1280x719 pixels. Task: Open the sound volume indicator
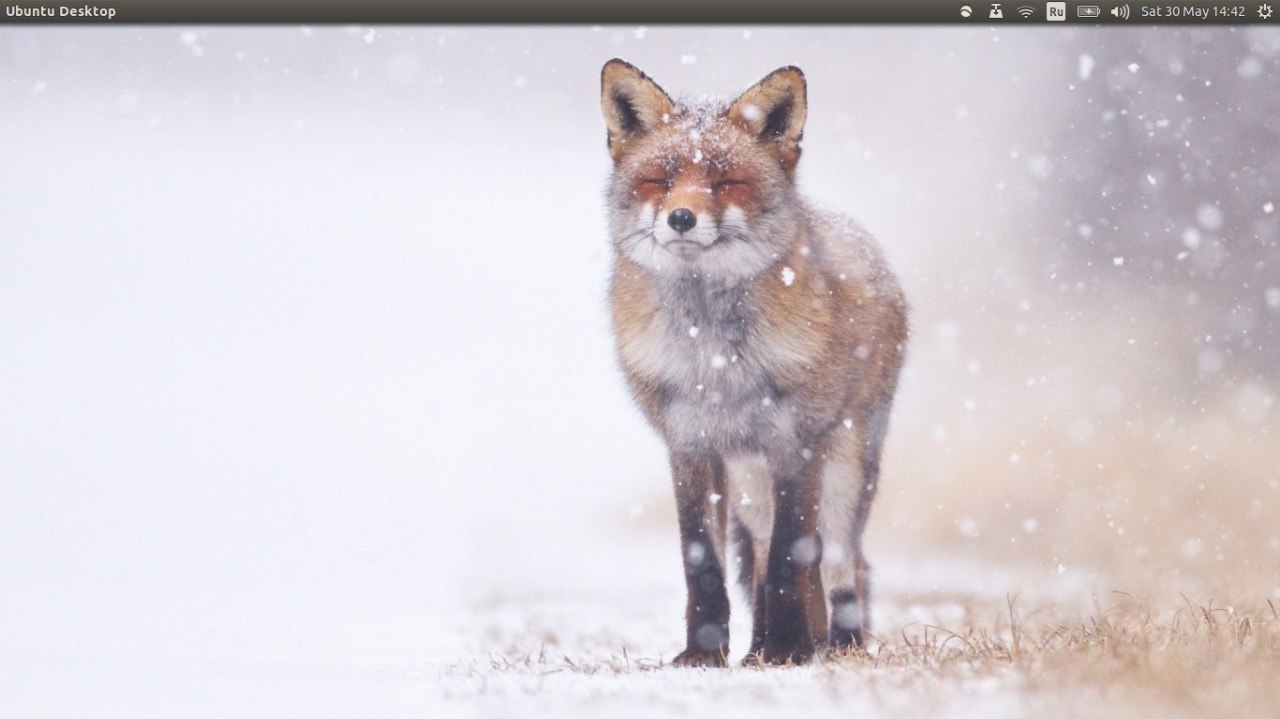click(1120, 12)
